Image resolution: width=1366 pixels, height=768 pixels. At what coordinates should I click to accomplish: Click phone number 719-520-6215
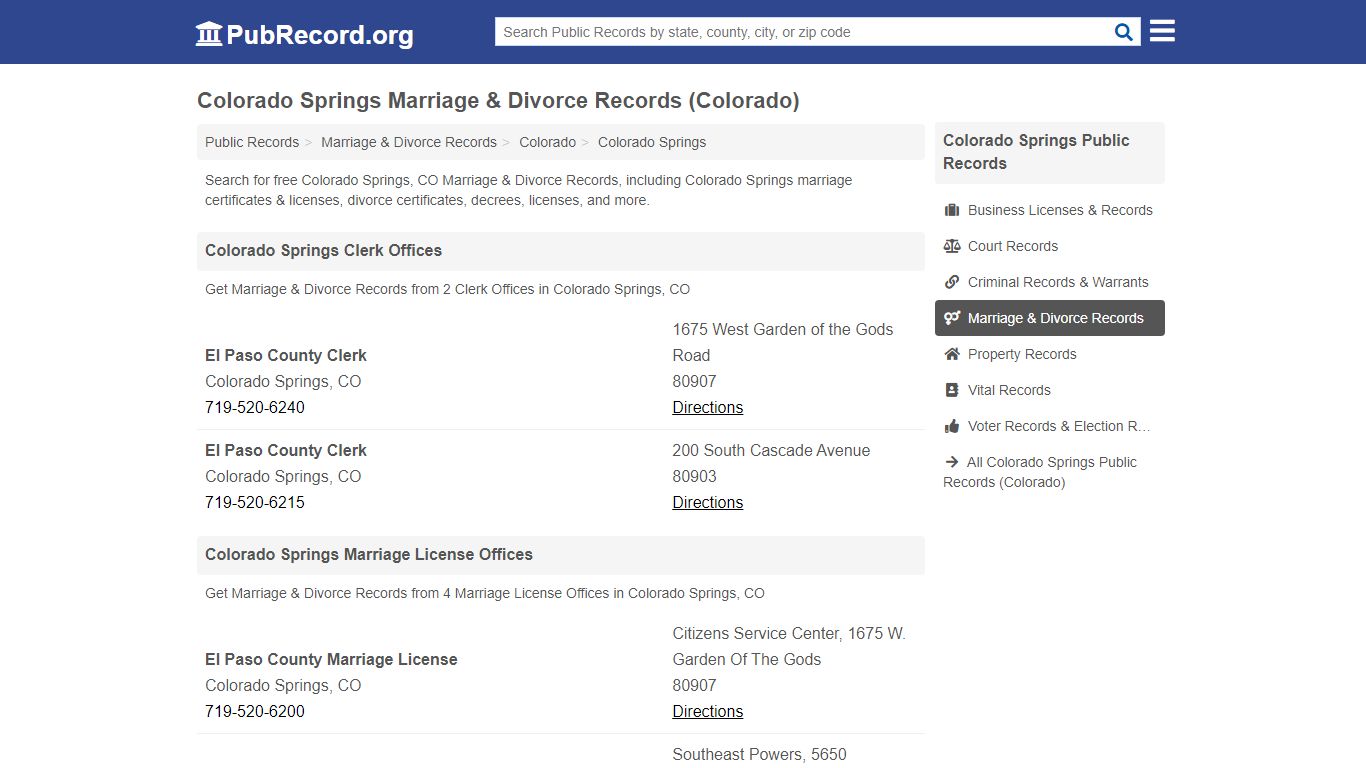pyautogui.click(x=255, y=502)
